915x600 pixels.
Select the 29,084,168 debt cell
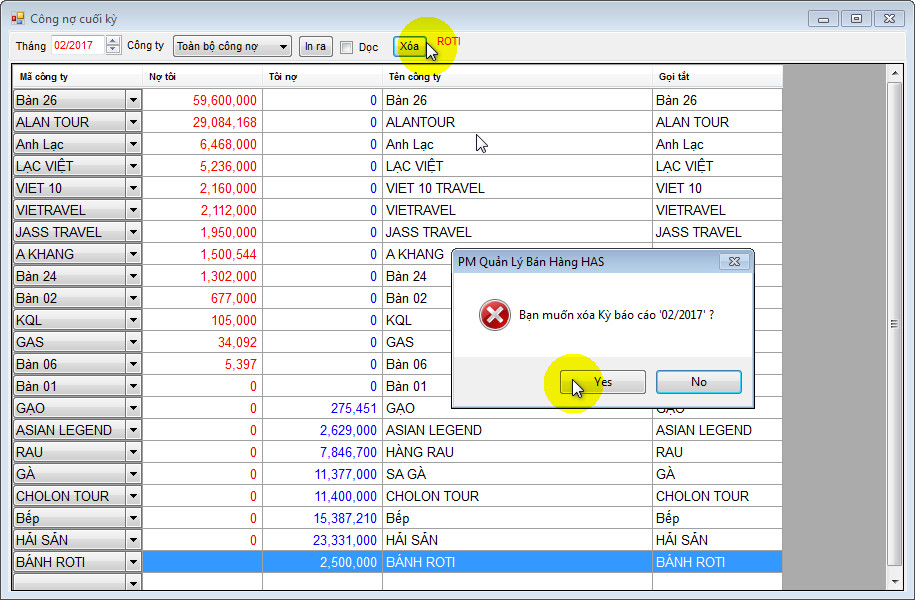202,122
